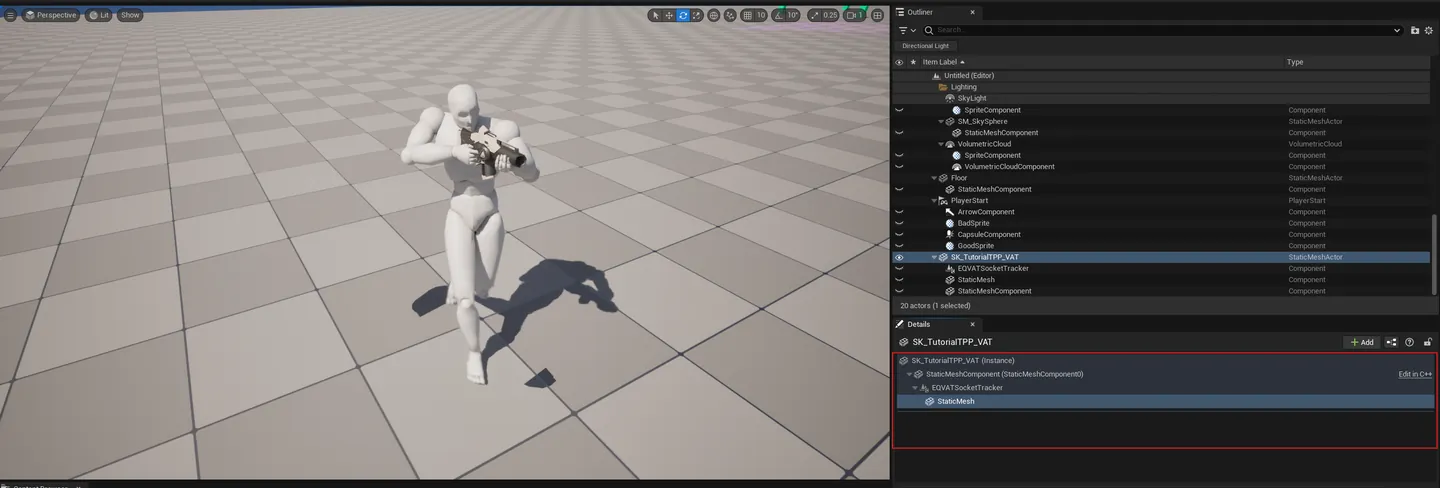Click the visibility eye column header

(899, 62)
